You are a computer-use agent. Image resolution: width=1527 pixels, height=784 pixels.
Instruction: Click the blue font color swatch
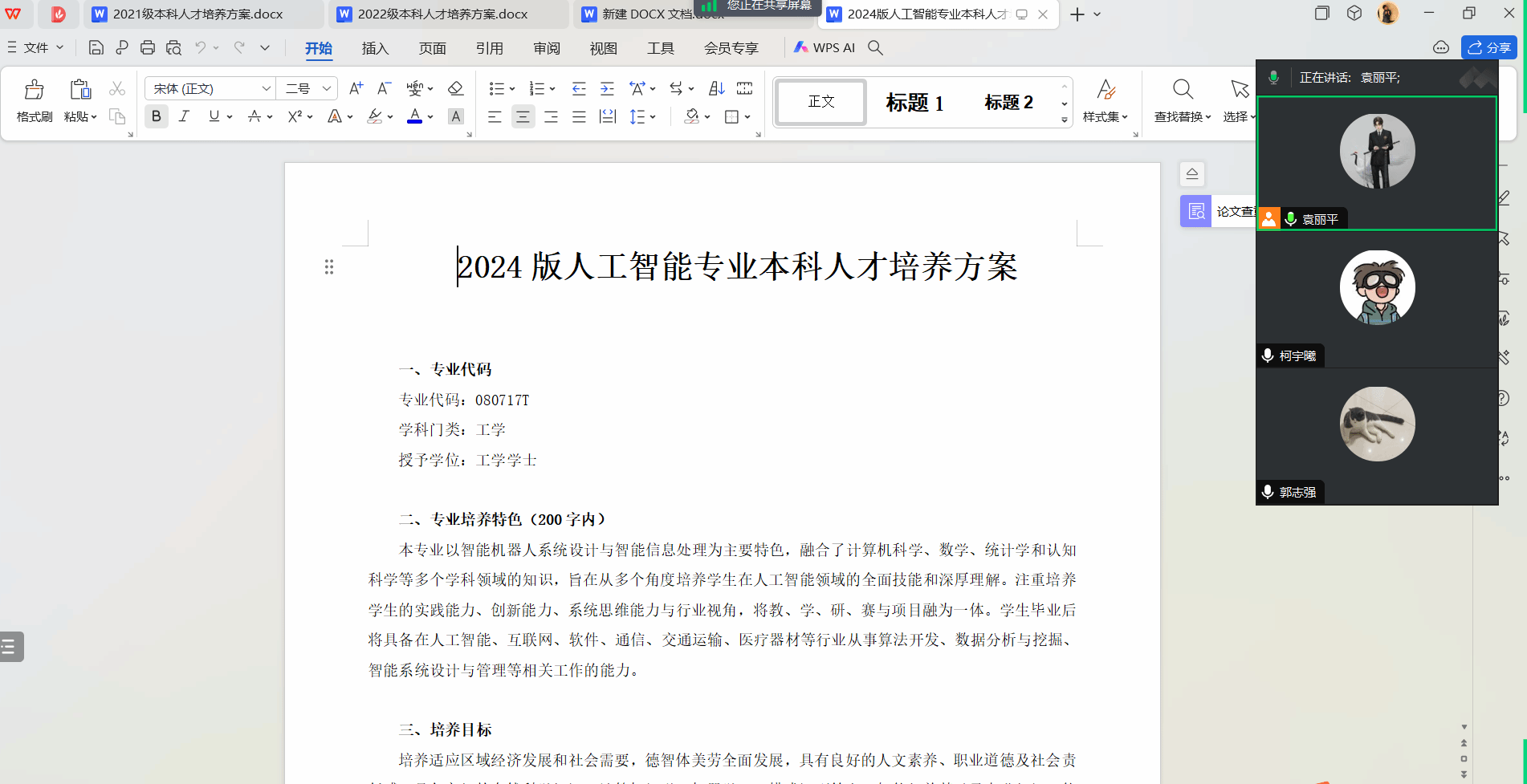click(x=414, y=117)
